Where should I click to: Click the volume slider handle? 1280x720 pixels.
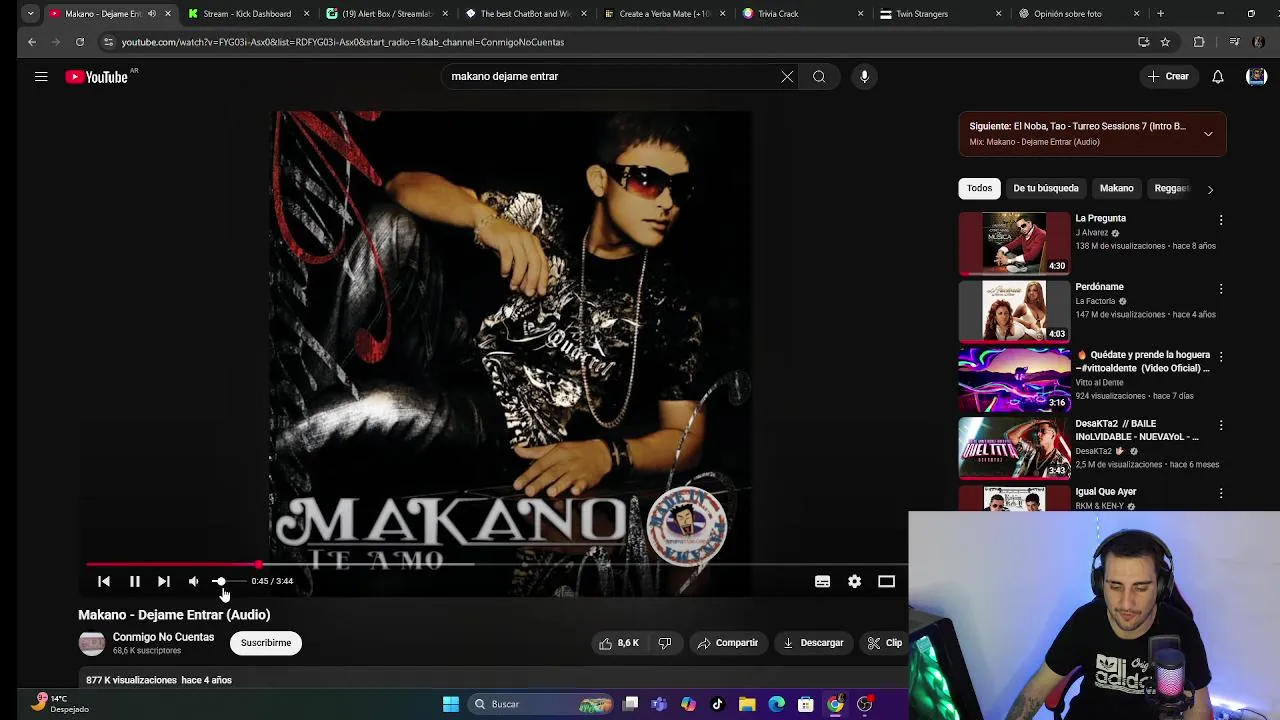point(219,581)
